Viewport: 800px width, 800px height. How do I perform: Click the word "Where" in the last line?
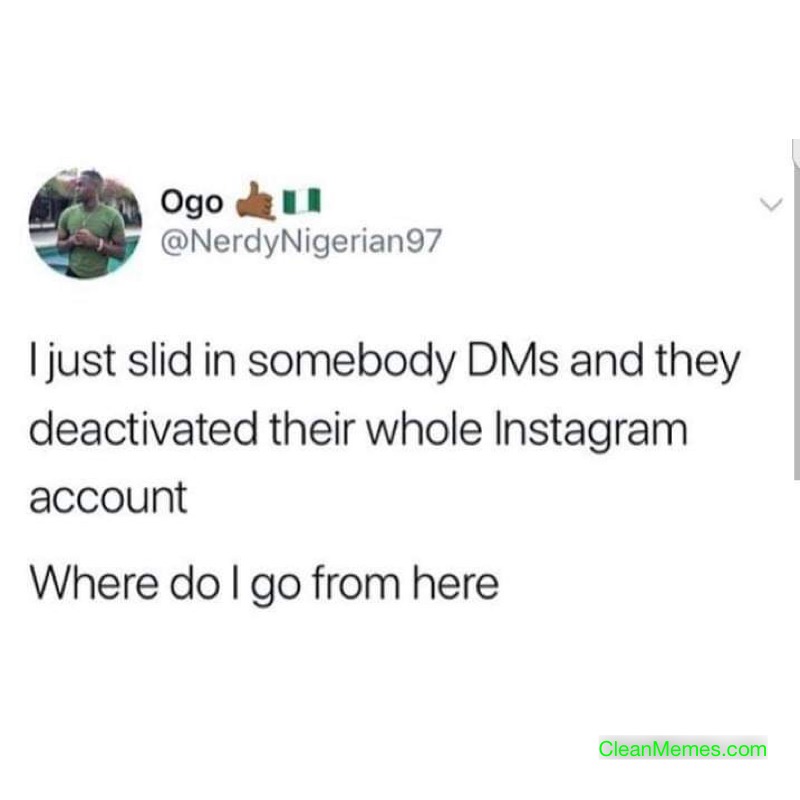[x=94, y=583]
